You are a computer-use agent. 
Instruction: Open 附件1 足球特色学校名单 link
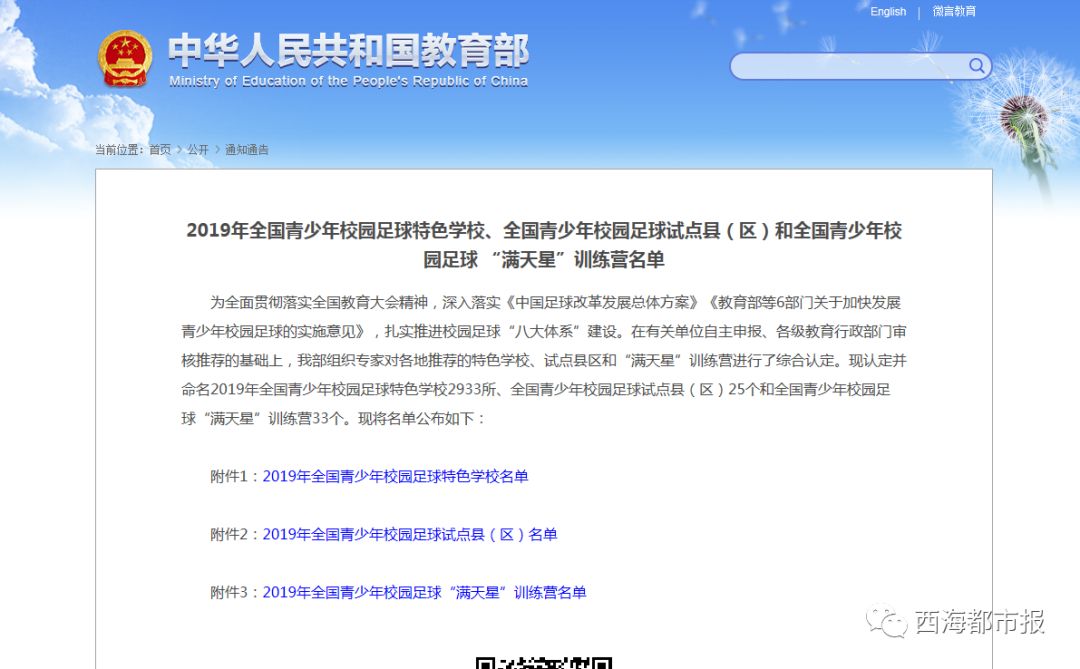395,476
